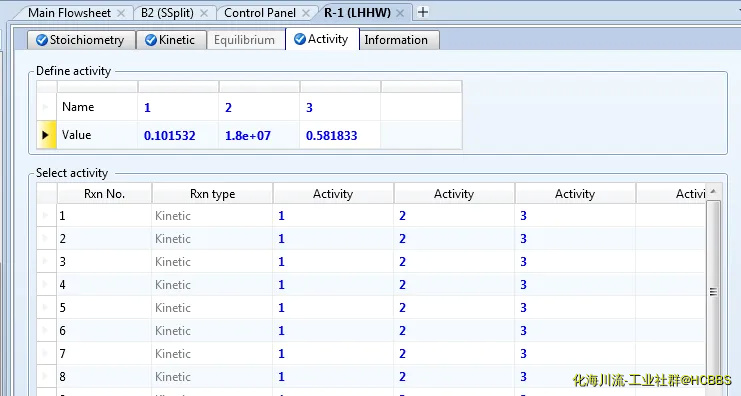741x396 pixels.
Task: Click Kinetic type cell for reaction 2
Action: coord(212,239)
